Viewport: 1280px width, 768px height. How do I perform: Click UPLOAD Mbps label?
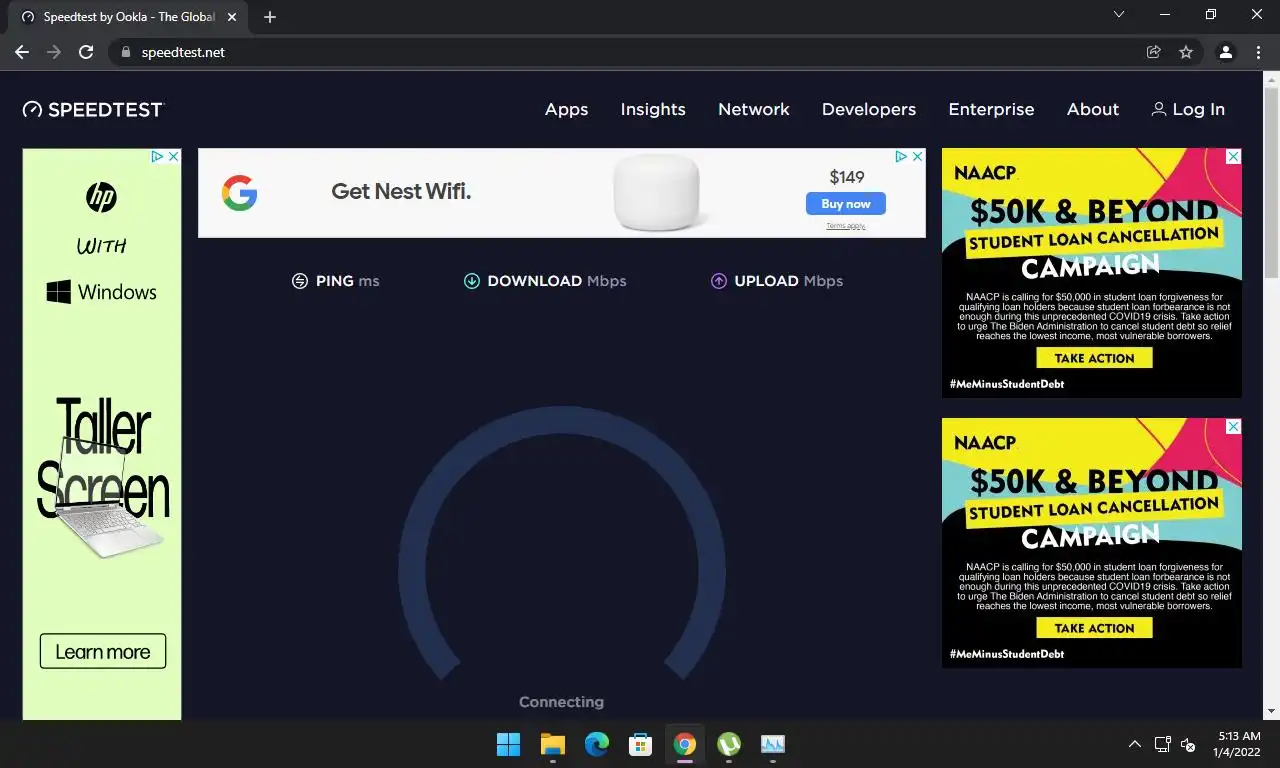point(789,281)
